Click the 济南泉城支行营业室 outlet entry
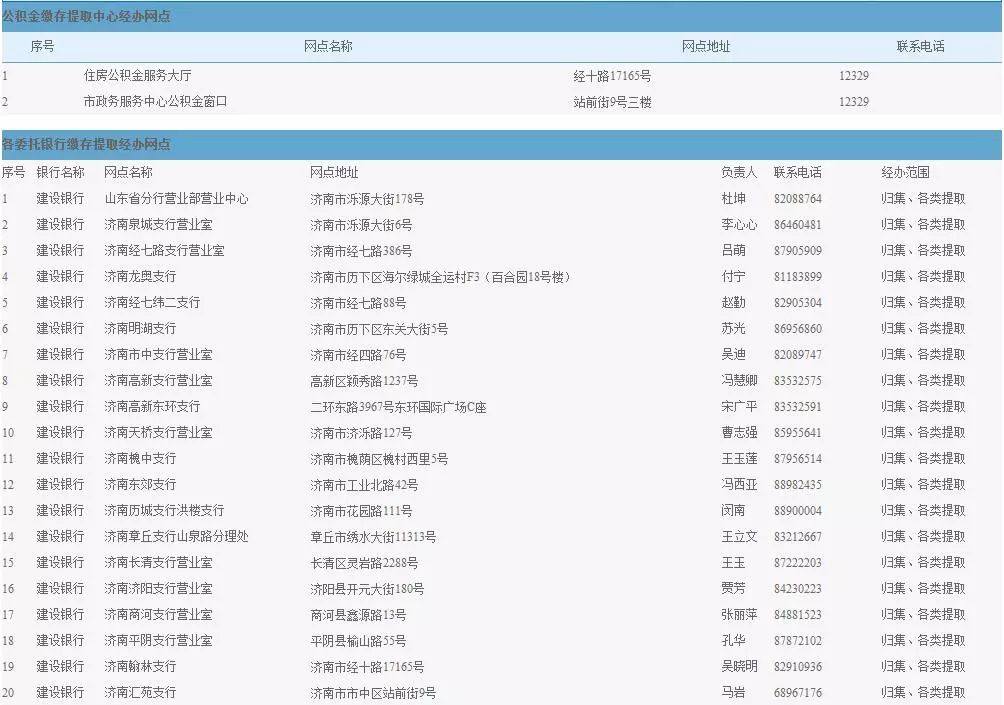 pyautogui.click(x=159, y=224)
